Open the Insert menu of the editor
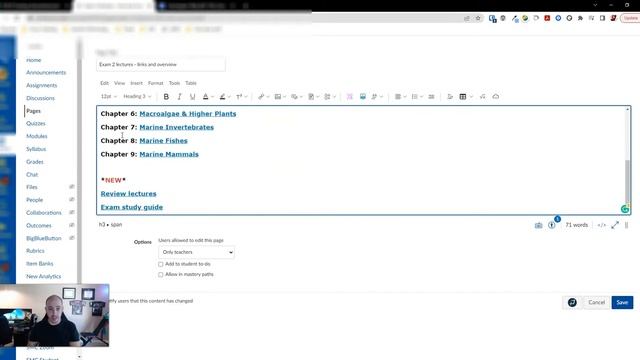The image size is (640, 360). [136, 83]
